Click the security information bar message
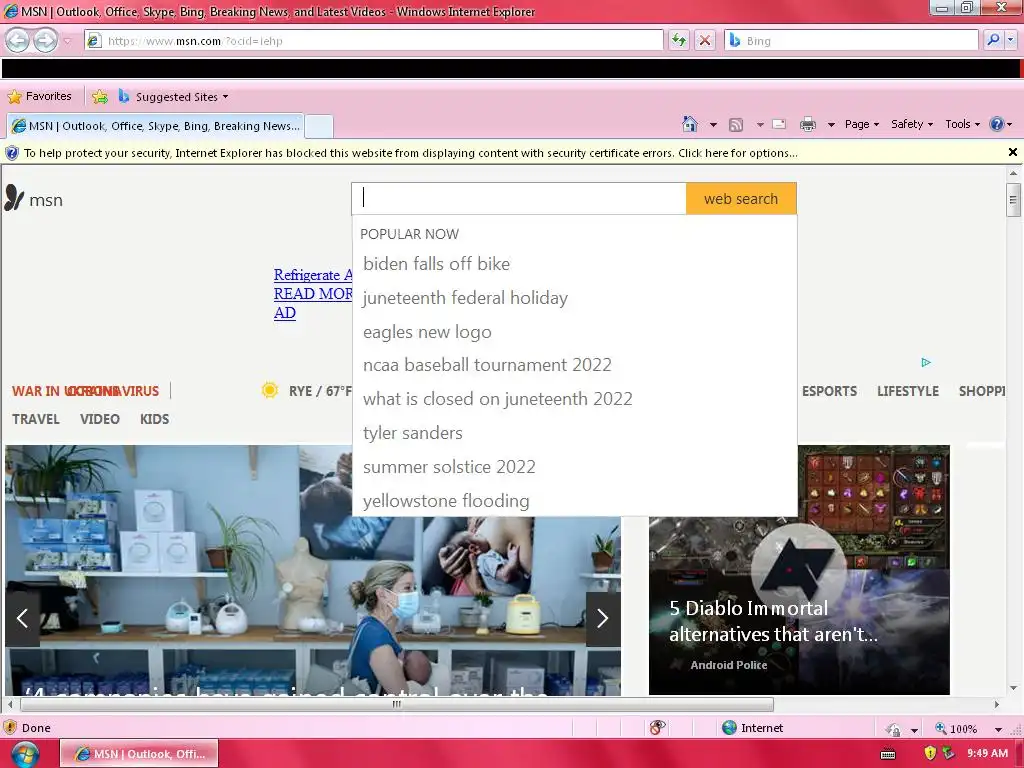This screenshot has height=768, width=1024. click(411, 153)
